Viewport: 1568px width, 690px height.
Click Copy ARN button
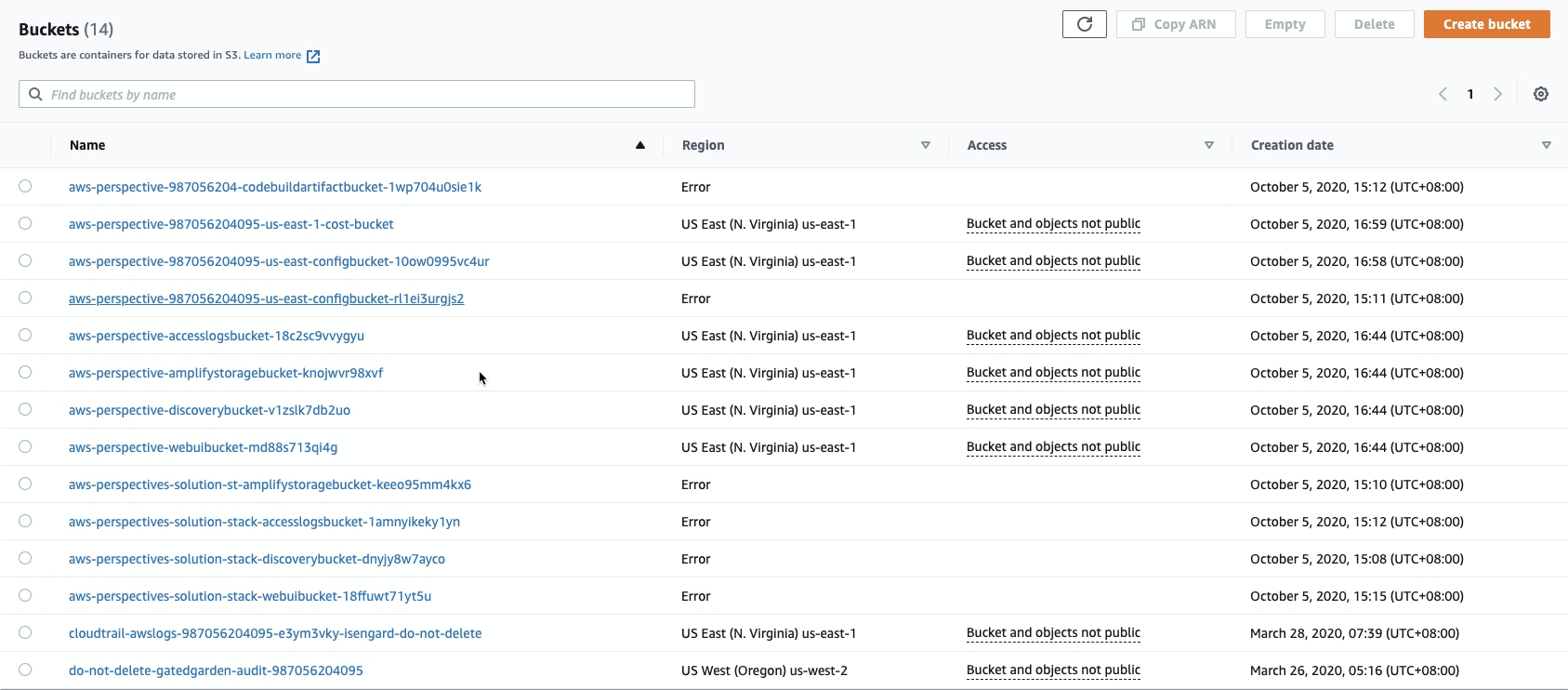pyautogui.click(x=1176, y=24)
